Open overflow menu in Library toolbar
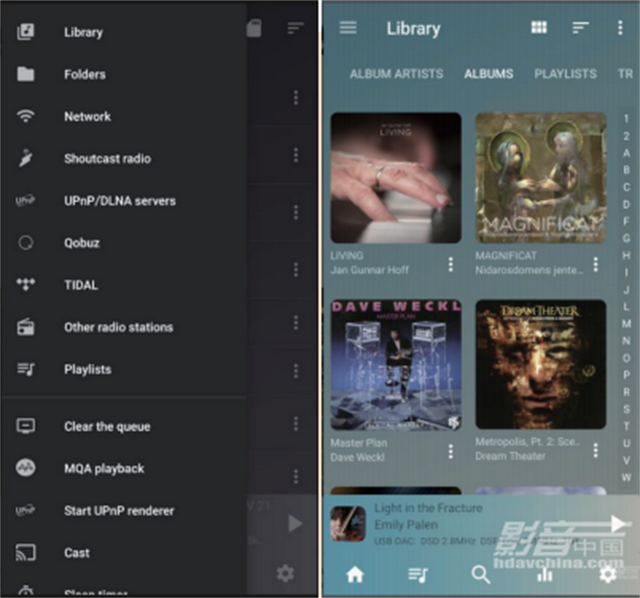The width and height of the screenshot is (640, 598). point(620,28)
